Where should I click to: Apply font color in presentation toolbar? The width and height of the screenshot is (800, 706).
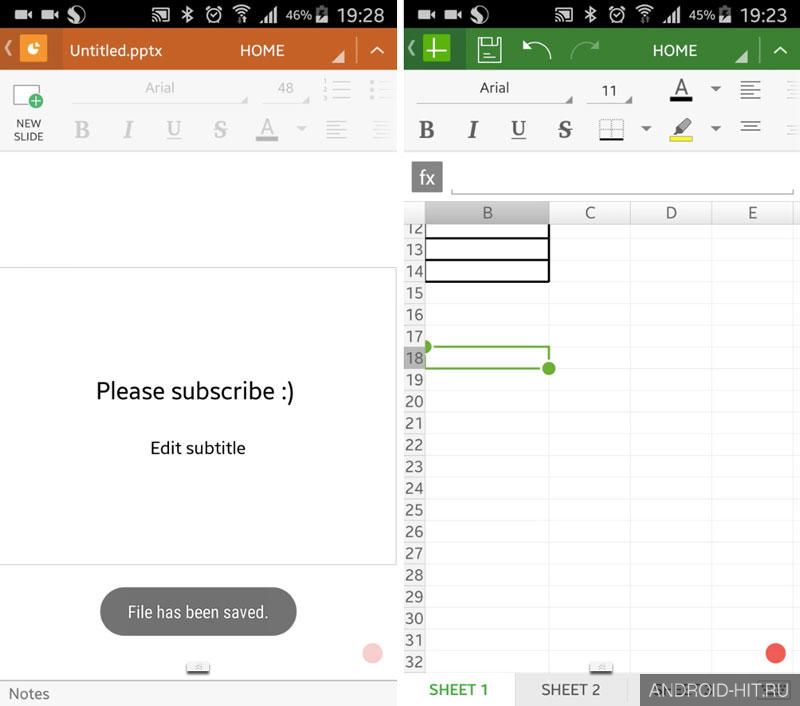coord(267,130)
